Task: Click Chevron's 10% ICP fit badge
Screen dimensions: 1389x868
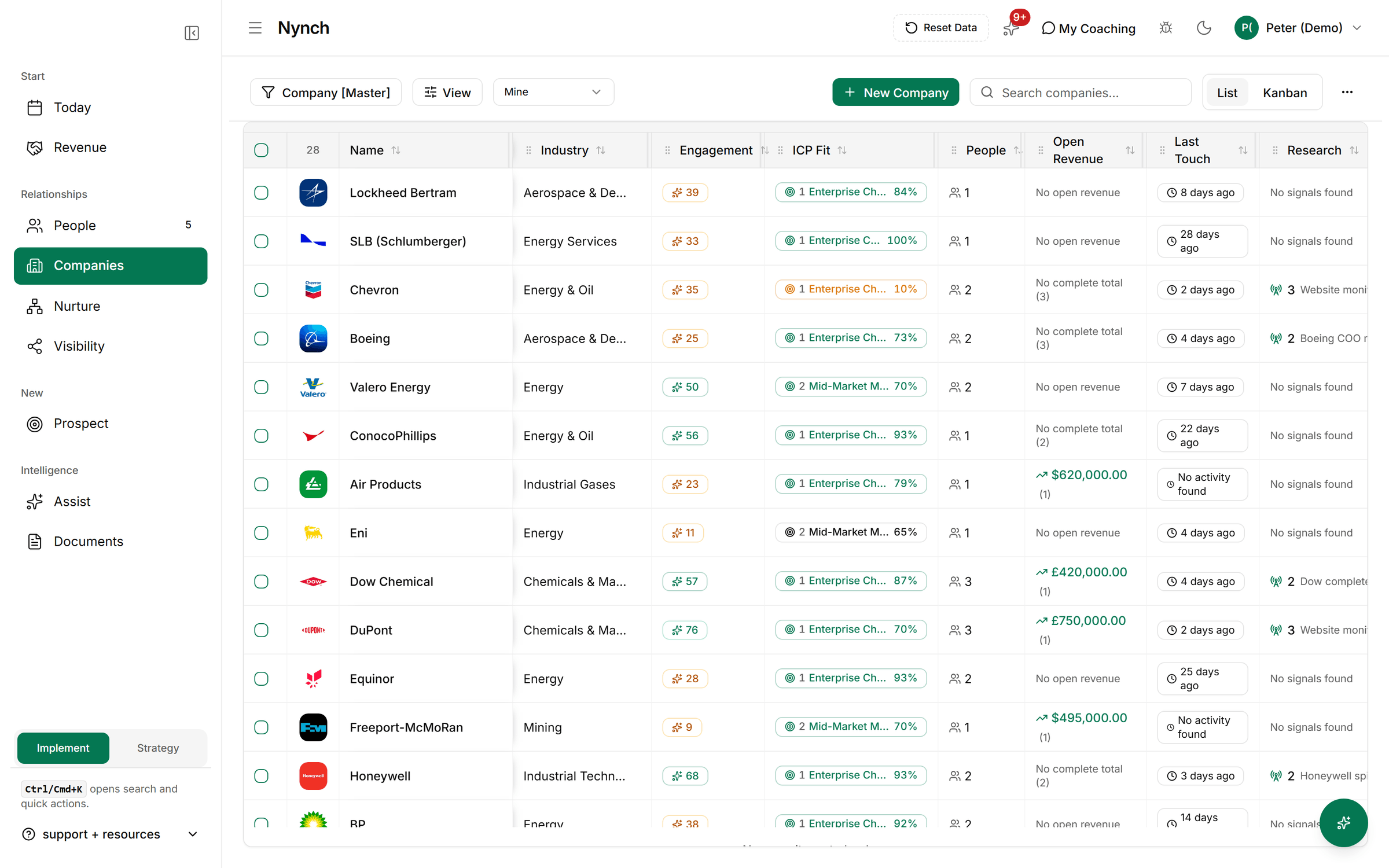Action: [x=851, y=289]
